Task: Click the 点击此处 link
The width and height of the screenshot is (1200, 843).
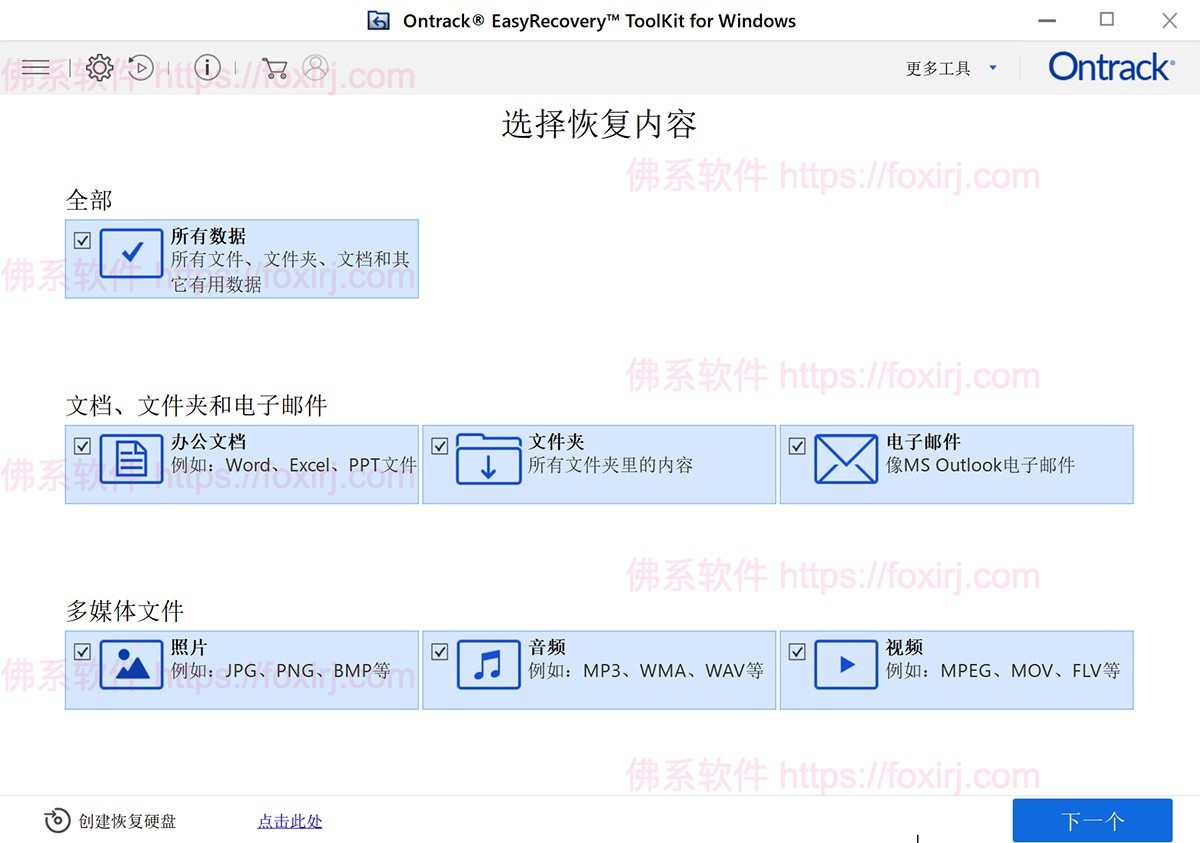Action: tap(289, 820)
